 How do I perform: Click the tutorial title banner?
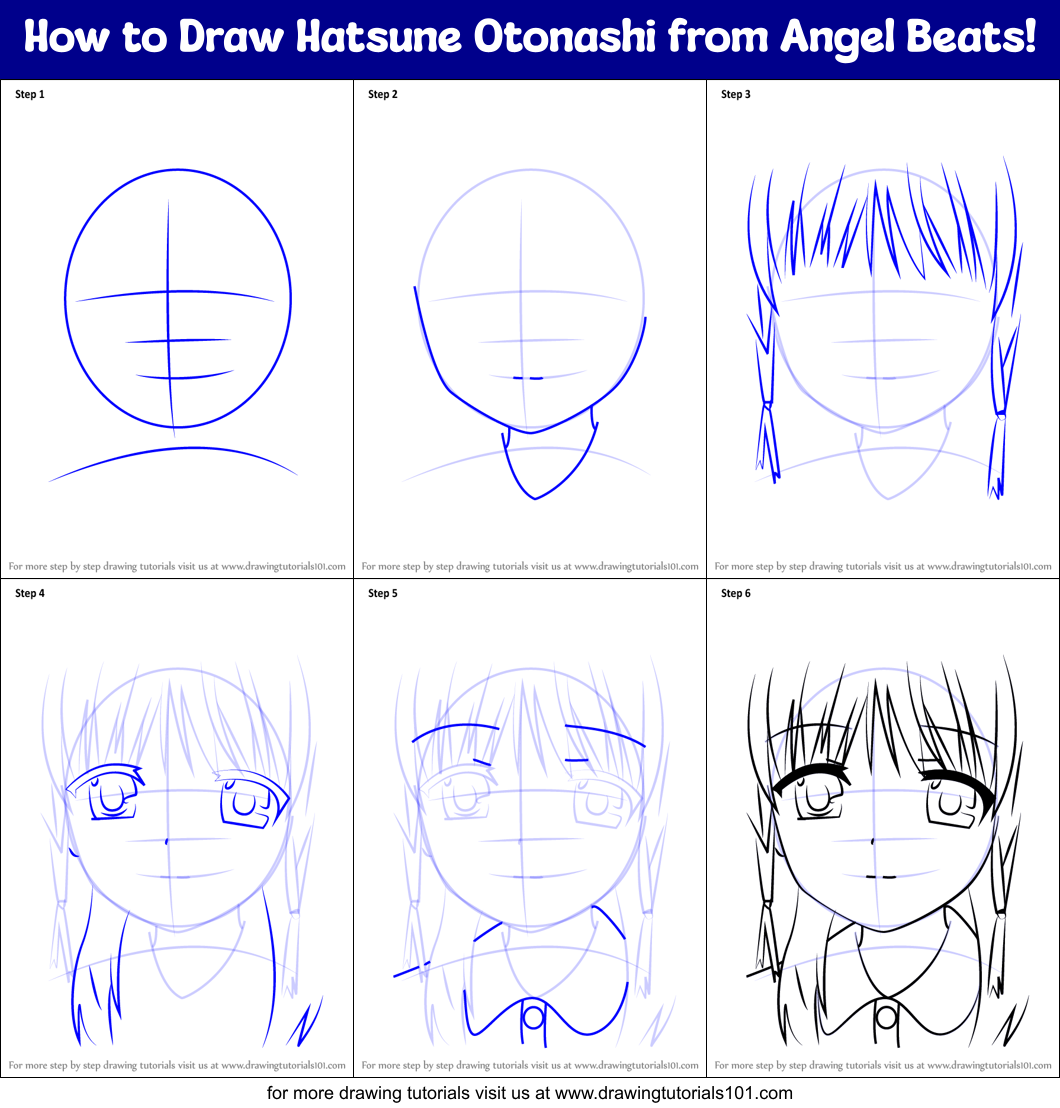tap(530, 39)
